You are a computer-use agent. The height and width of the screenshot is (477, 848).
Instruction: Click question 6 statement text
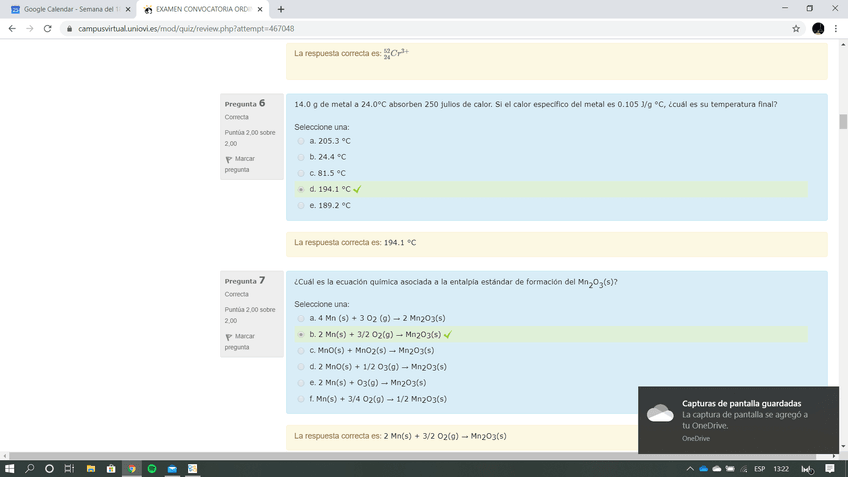pos(535,104)
